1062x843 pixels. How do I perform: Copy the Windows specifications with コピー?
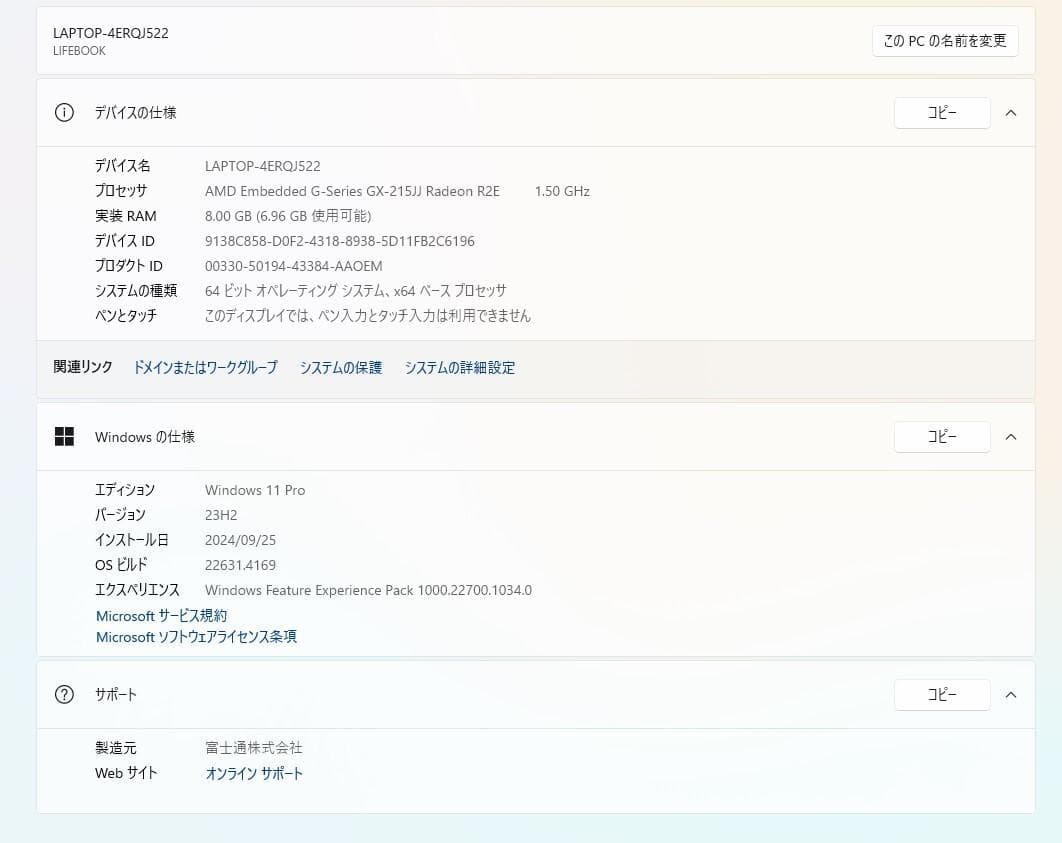941,436
